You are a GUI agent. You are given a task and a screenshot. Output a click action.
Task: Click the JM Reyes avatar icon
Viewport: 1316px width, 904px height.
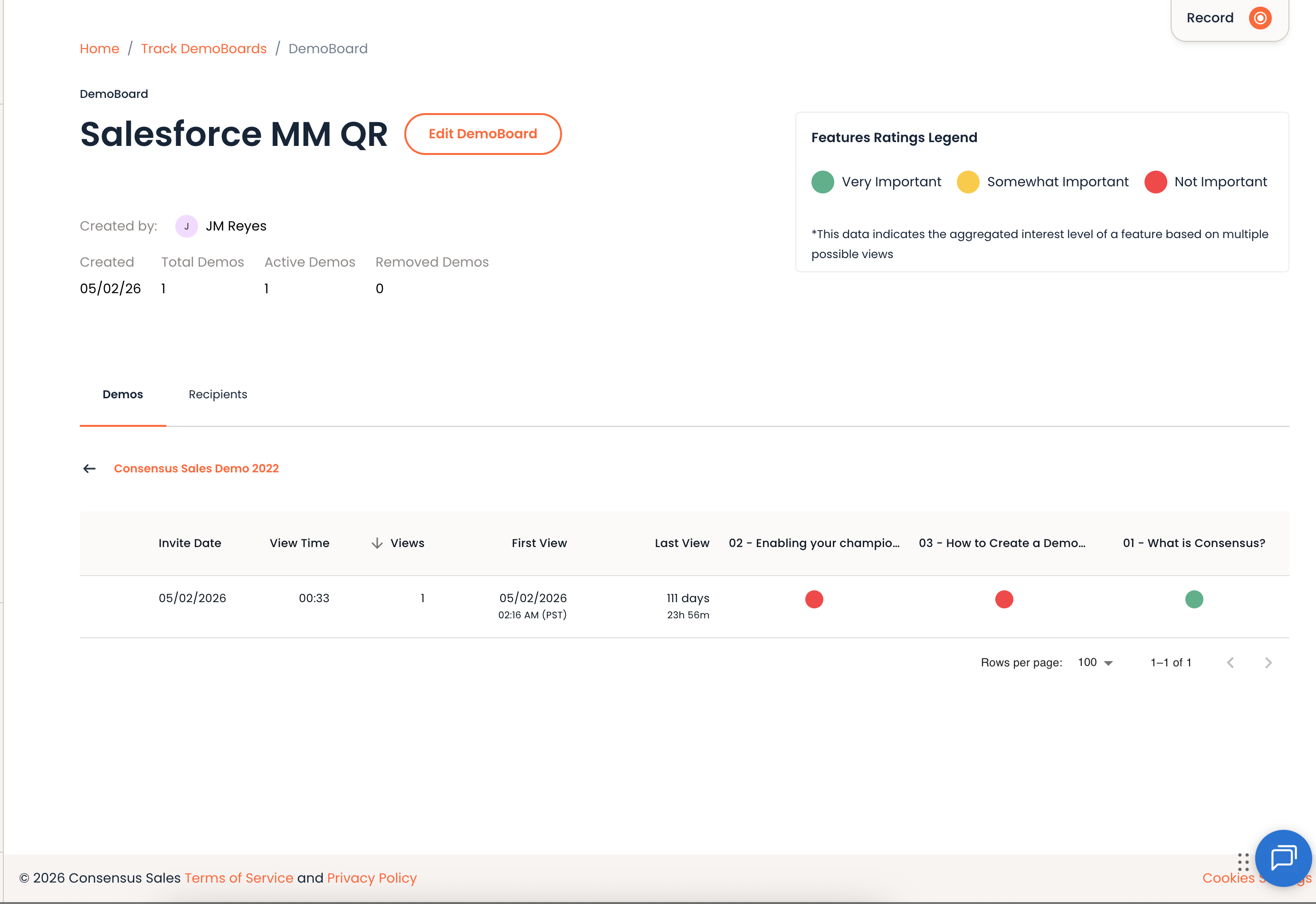pos(186,226)
